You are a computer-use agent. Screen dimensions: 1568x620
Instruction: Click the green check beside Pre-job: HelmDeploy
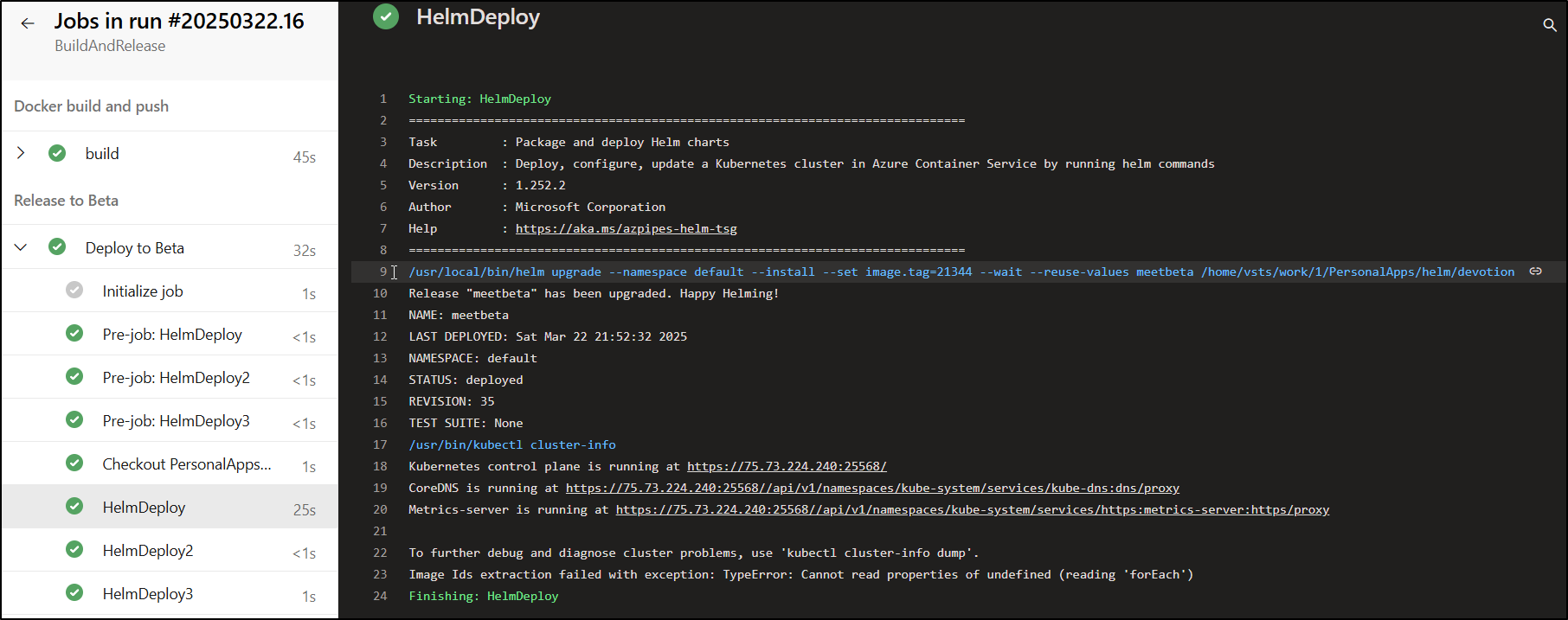74,334
